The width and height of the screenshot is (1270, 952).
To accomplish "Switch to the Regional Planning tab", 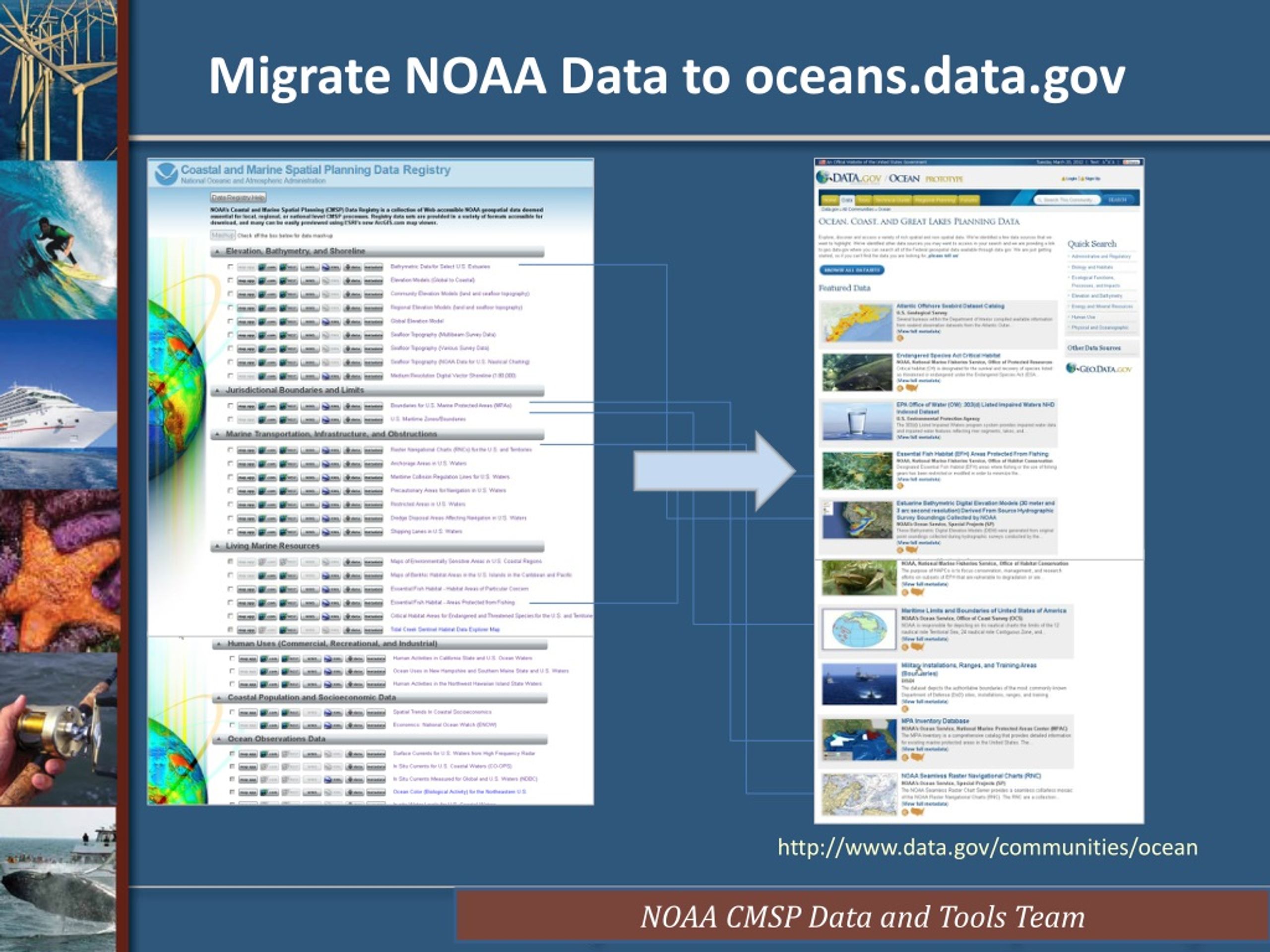I will click(x=935, y=200).
